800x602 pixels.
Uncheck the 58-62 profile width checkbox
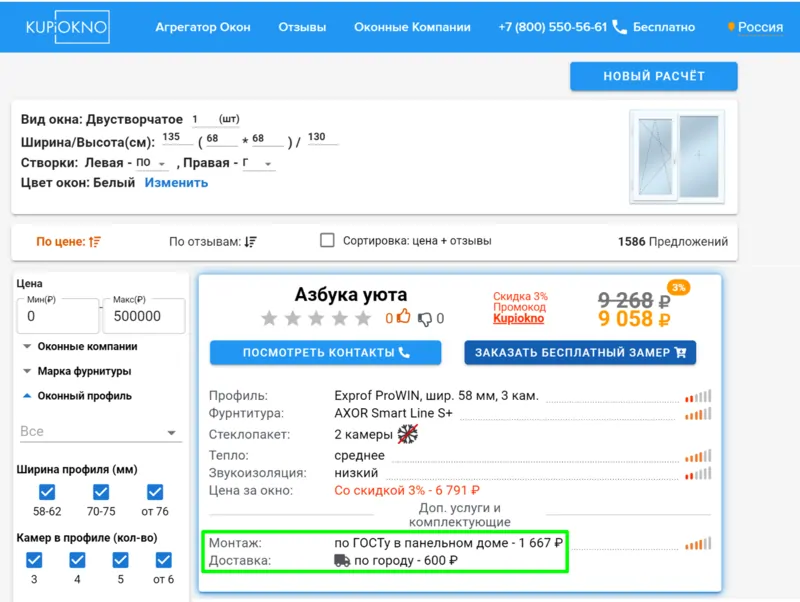click(x=47, y=492)
